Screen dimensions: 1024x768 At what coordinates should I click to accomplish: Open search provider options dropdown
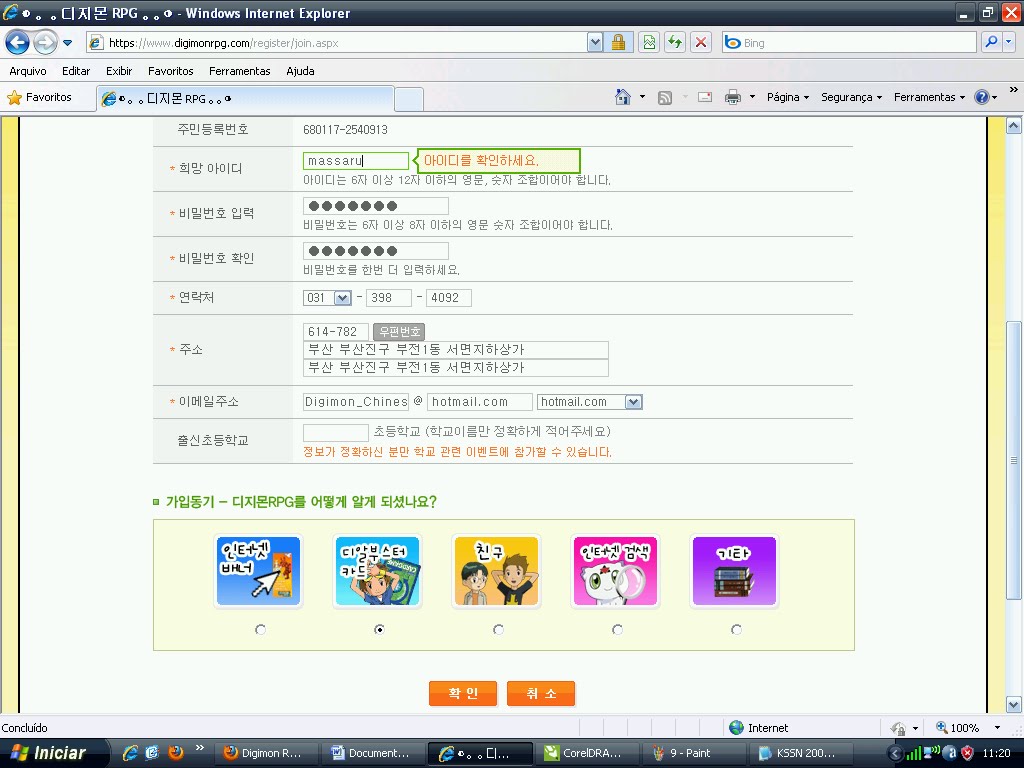[1009, 42]
